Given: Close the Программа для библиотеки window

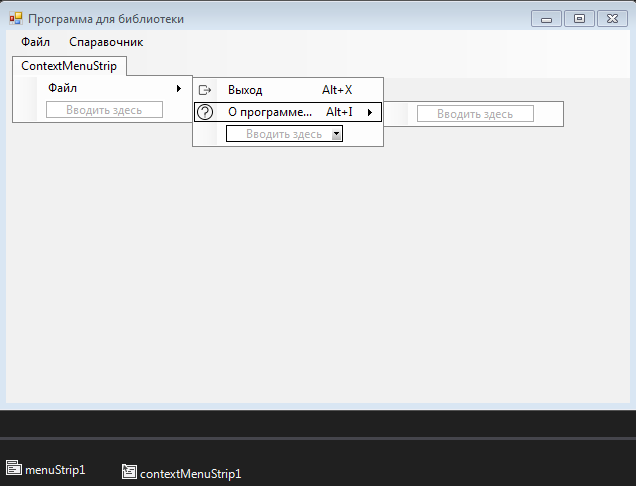Looking at the screenshot, I should coord(612,19).
